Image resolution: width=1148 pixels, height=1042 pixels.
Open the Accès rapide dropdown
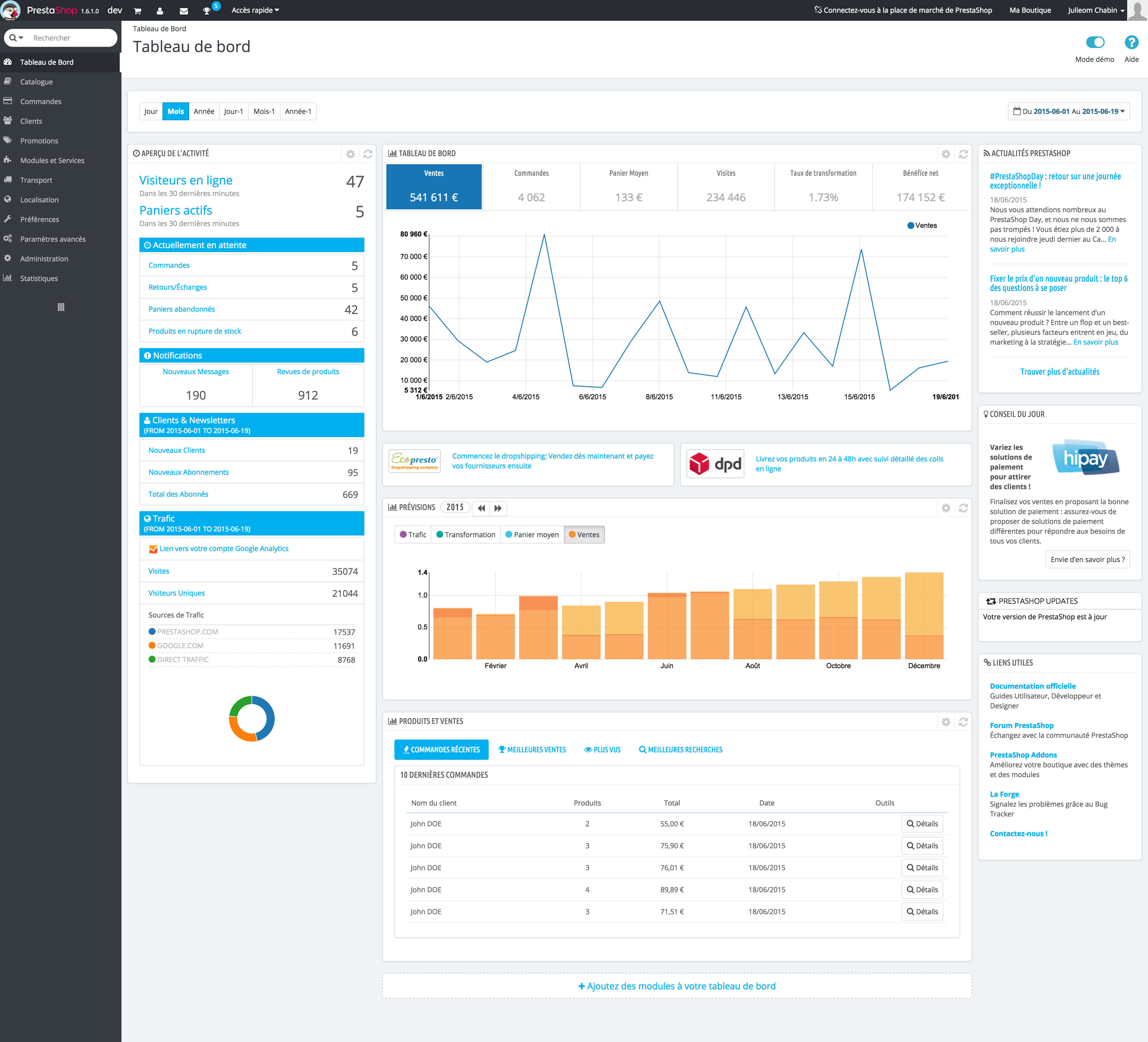click(x=254, y=10)
